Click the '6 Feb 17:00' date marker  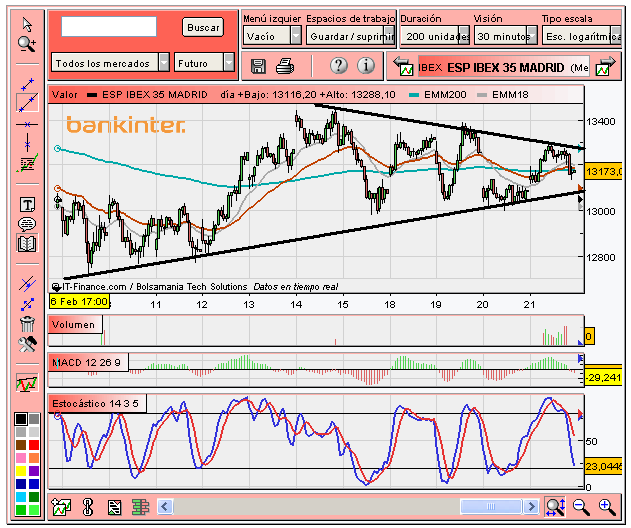click(79, 302)
